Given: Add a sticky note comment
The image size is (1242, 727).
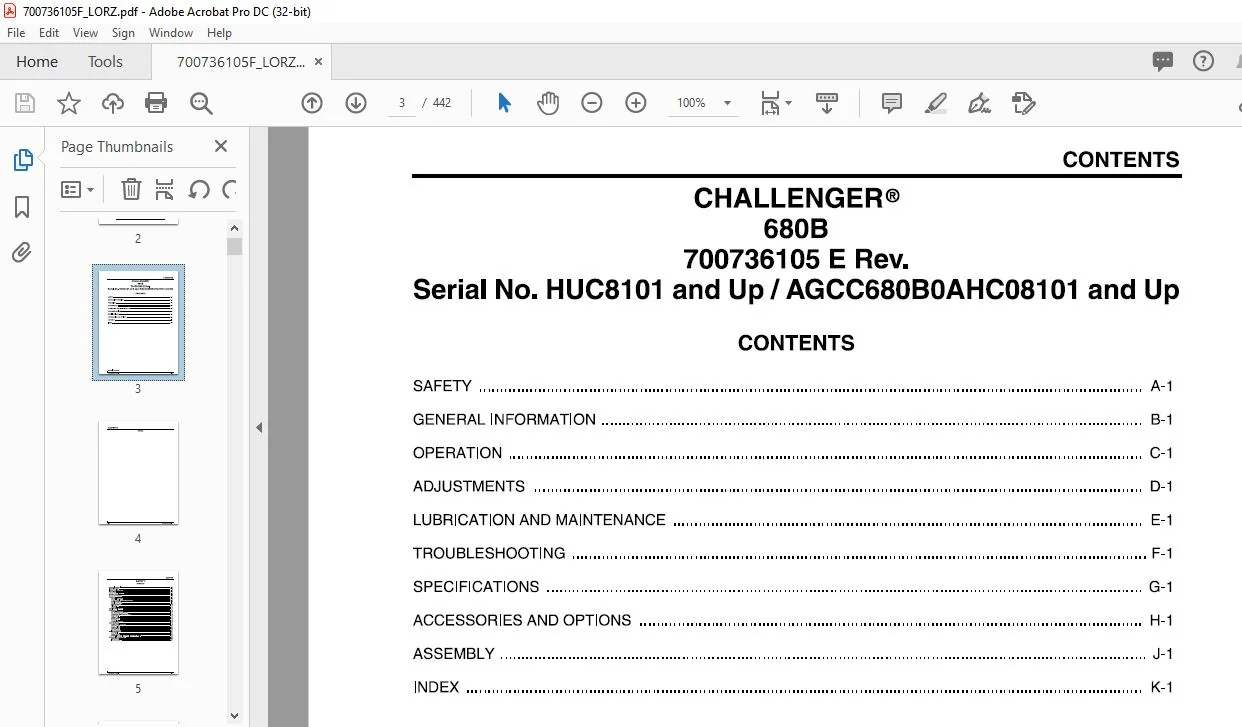Looking at the screenshot, I should pyautogui.click(x=892, y=103).
